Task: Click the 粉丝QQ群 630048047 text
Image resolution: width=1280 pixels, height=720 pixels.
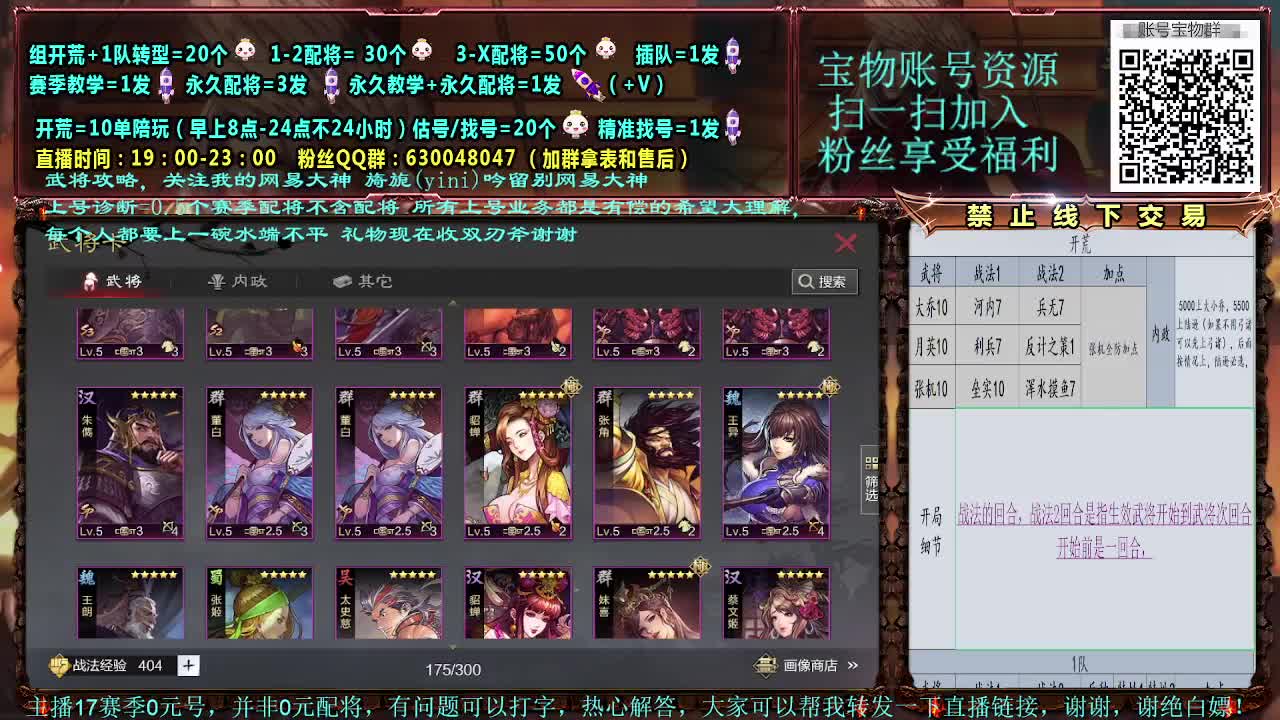Action: [406, 158]
